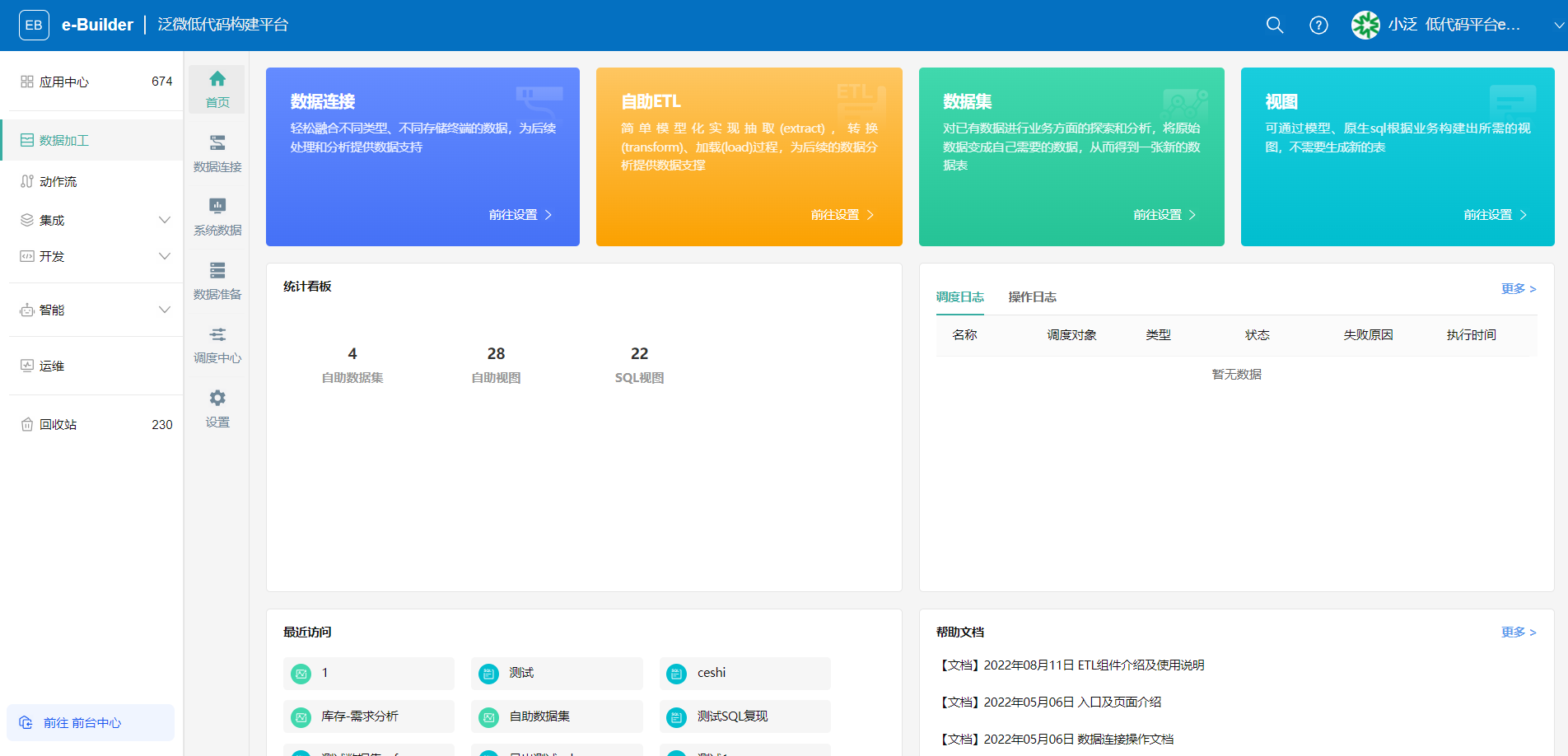
Task: Click 前往设置 on the 视图 card
Action: (1496, 214)
